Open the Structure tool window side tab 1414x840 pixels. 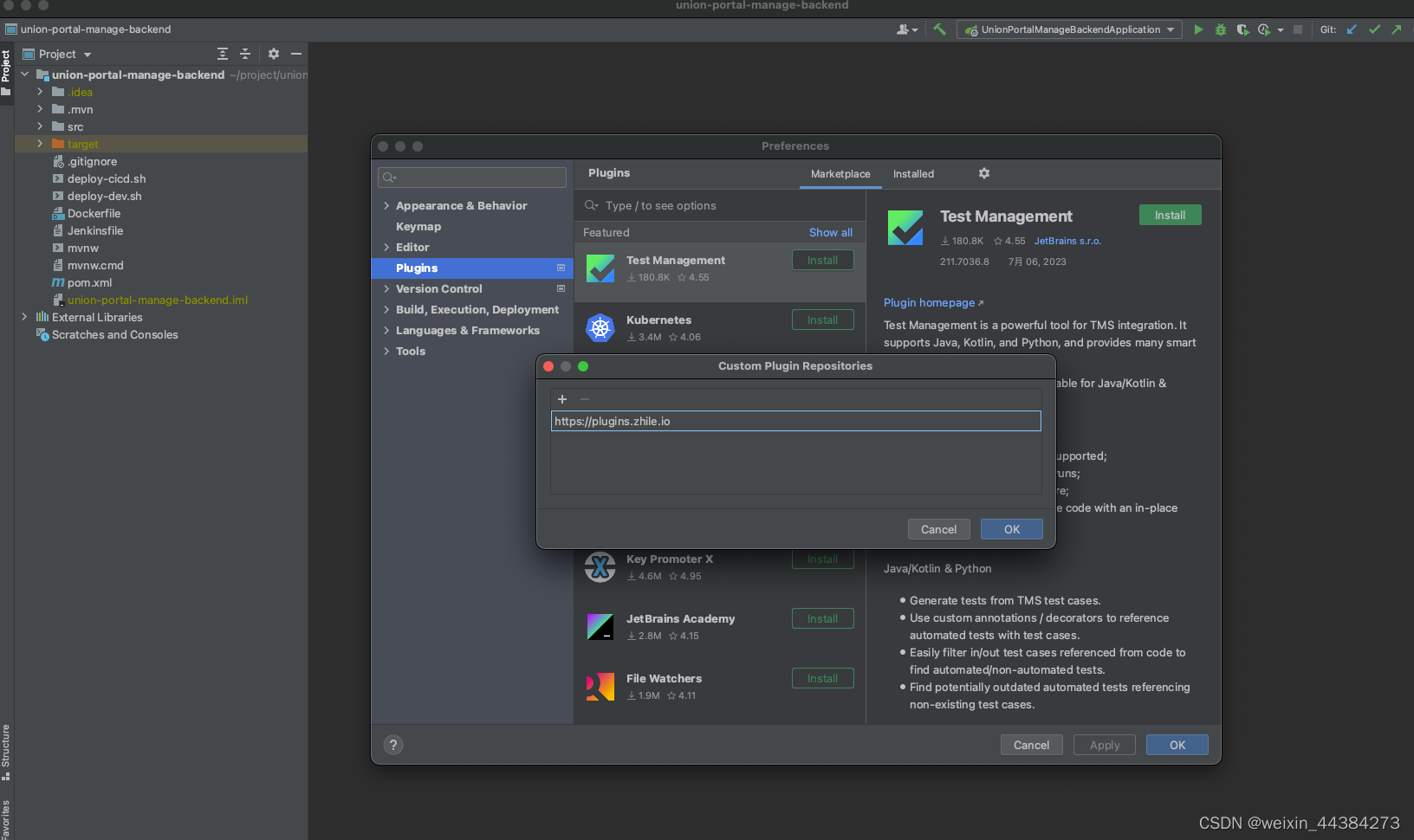(6, 752)
